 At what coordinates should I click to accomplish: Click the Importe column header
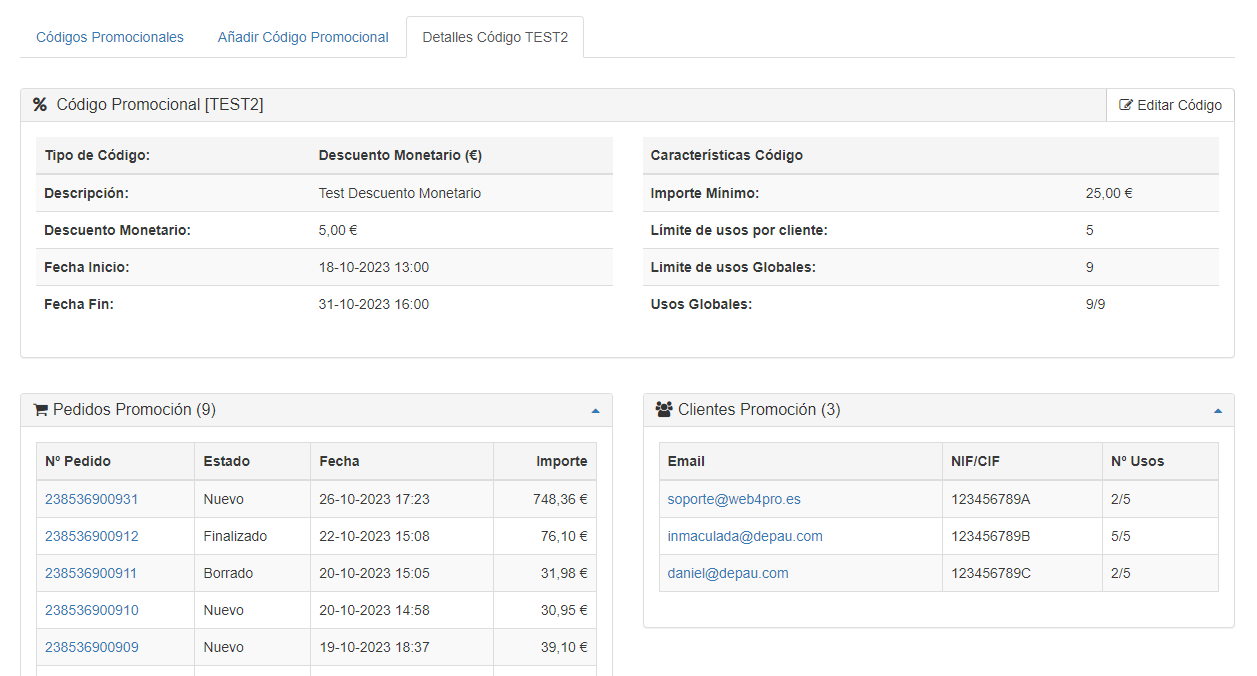(561, 461)
